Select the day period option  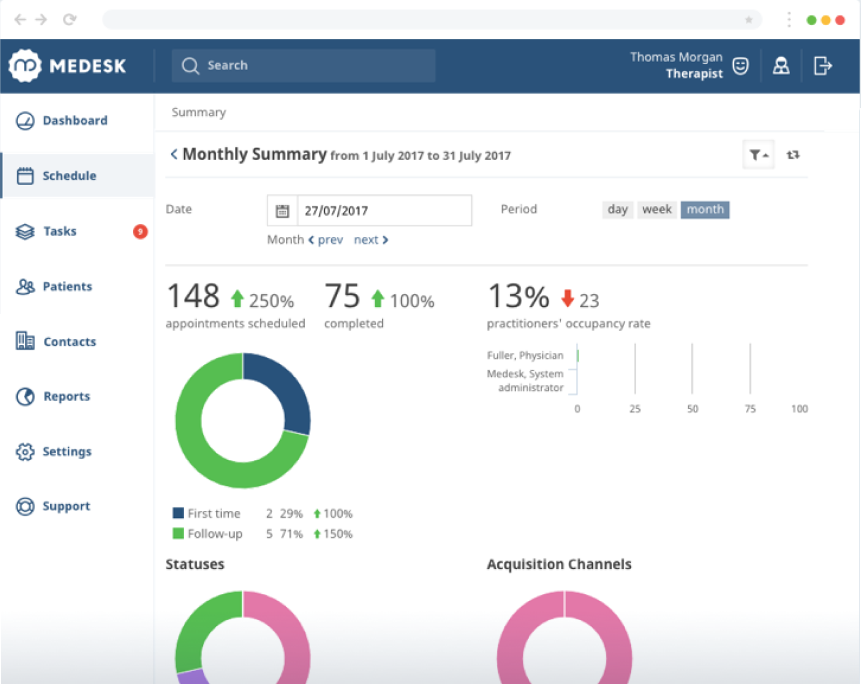[x=617, y=210]
